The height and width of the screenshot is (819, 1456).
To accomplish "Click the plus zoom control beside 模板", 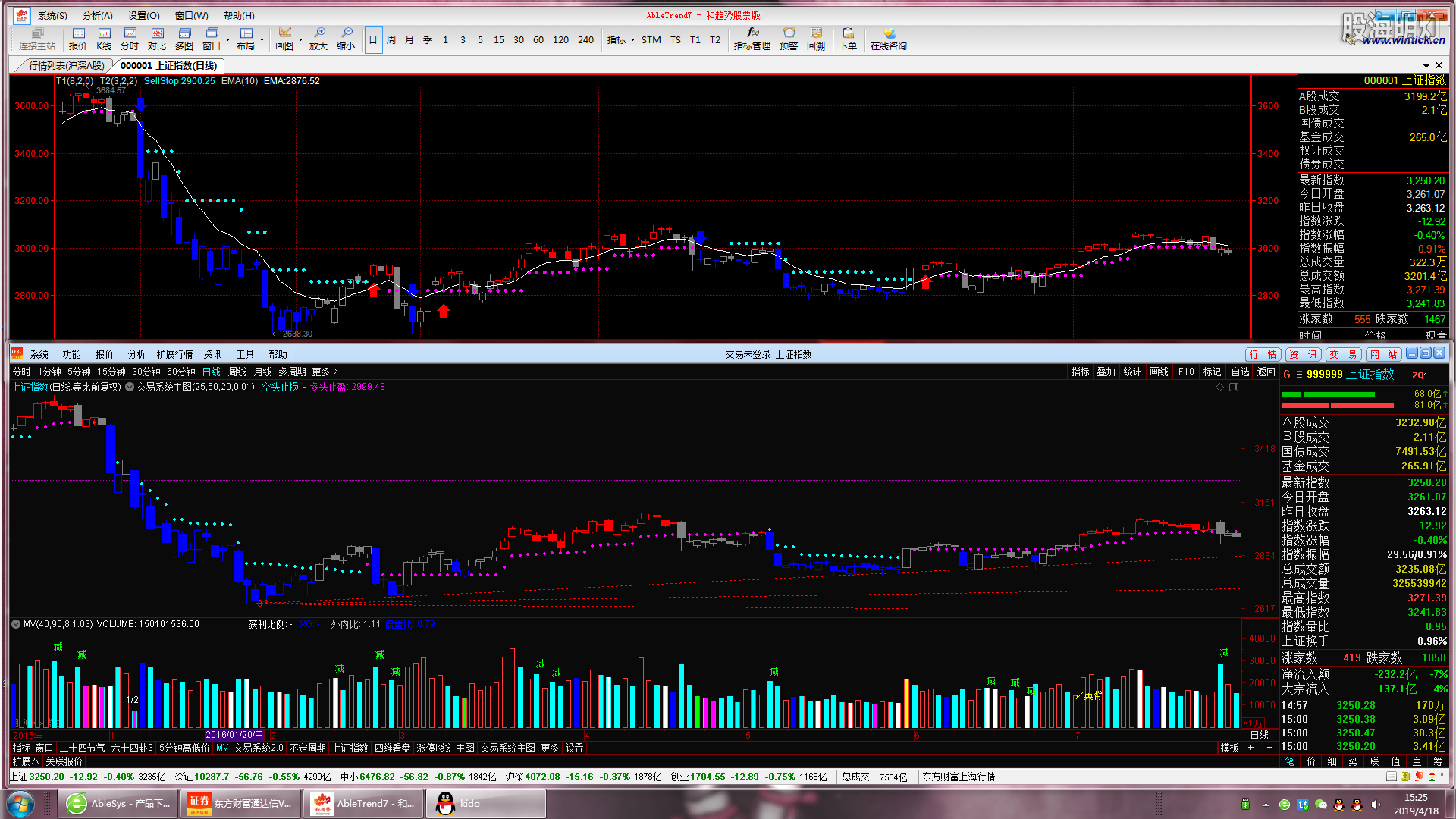I will [x=1251, y=748].
